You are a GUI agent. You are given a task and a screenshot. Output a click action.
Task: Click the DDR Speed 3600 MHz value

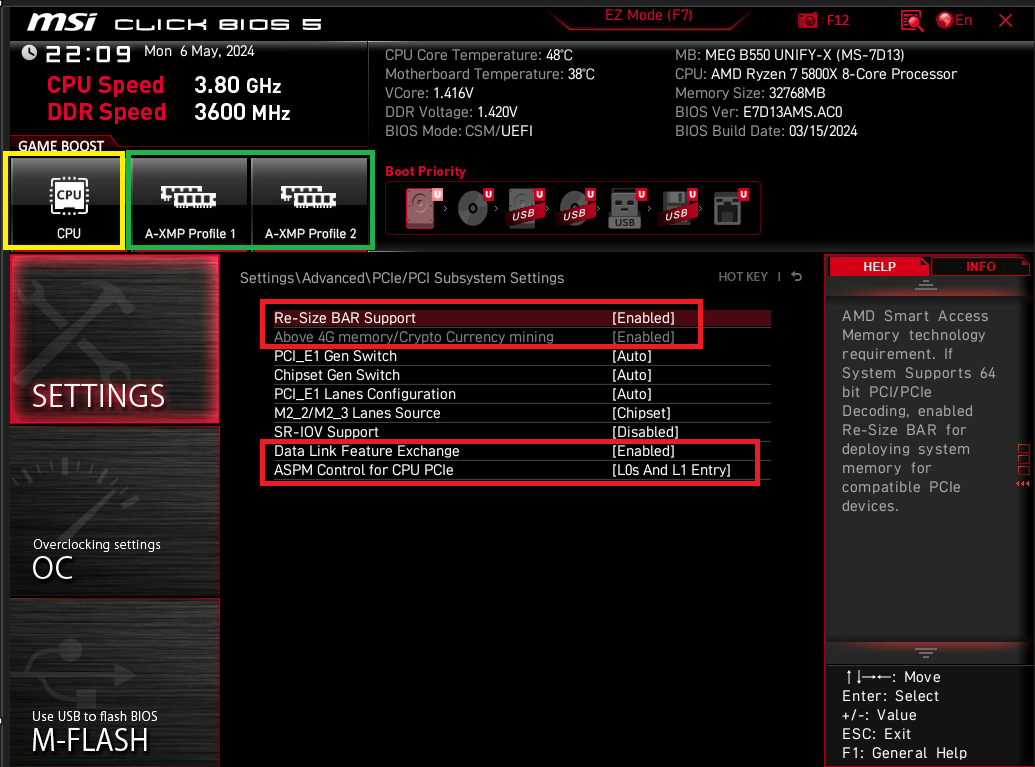pos(242,112)
